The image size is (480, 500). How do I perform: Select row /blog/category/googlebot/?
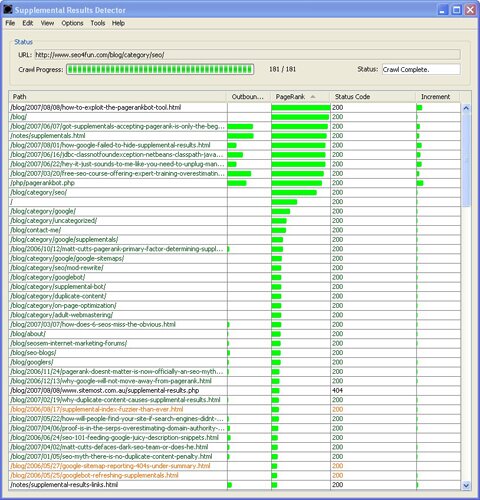click(x=235, y=277)
